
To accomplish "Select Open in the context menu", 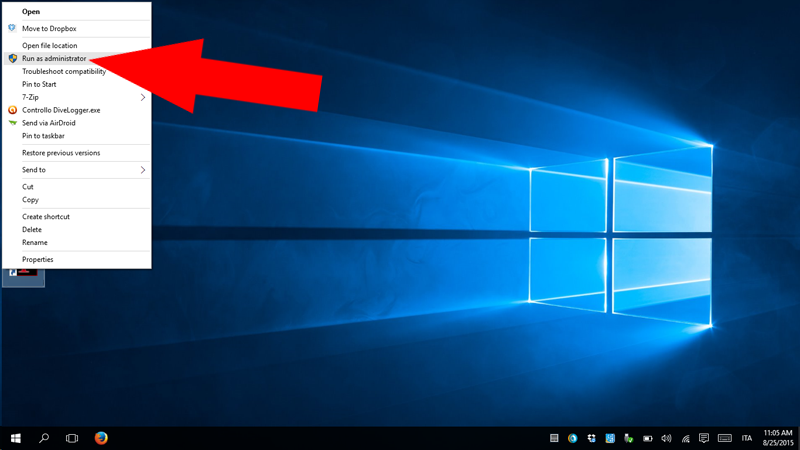I will tap(77, 11).
